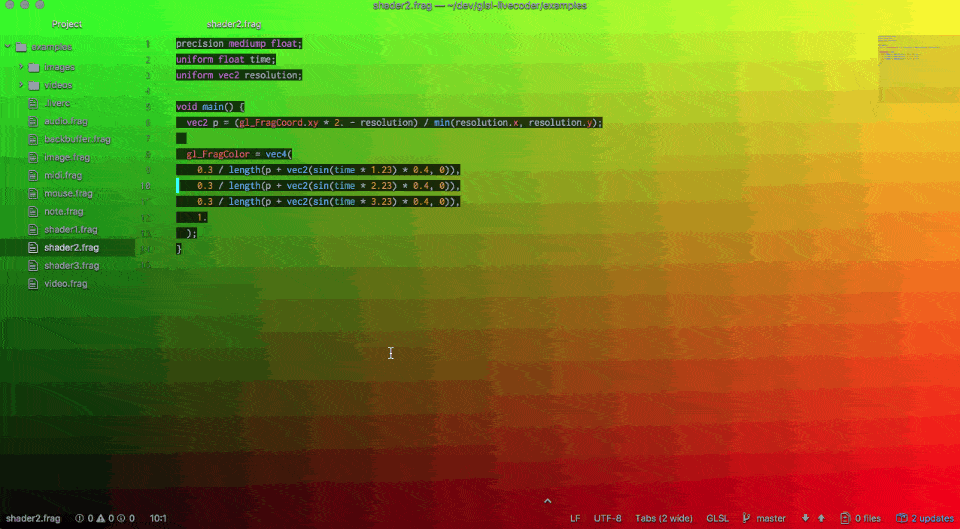Screen dimensions: 960x529
Task: Change line ending from LF
Action: (x=575, y=518)
